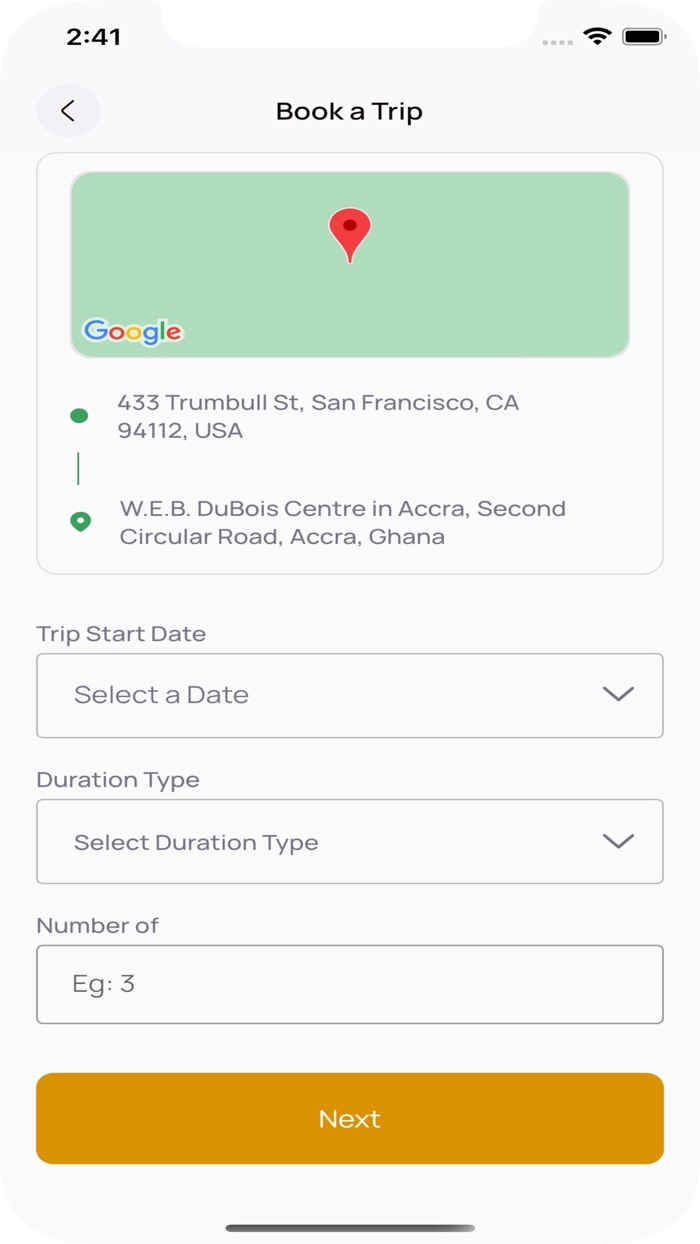Tap the back arrow button
Image resolution: width=700 pixels, height=1244 pixels.
click(68, 111)
